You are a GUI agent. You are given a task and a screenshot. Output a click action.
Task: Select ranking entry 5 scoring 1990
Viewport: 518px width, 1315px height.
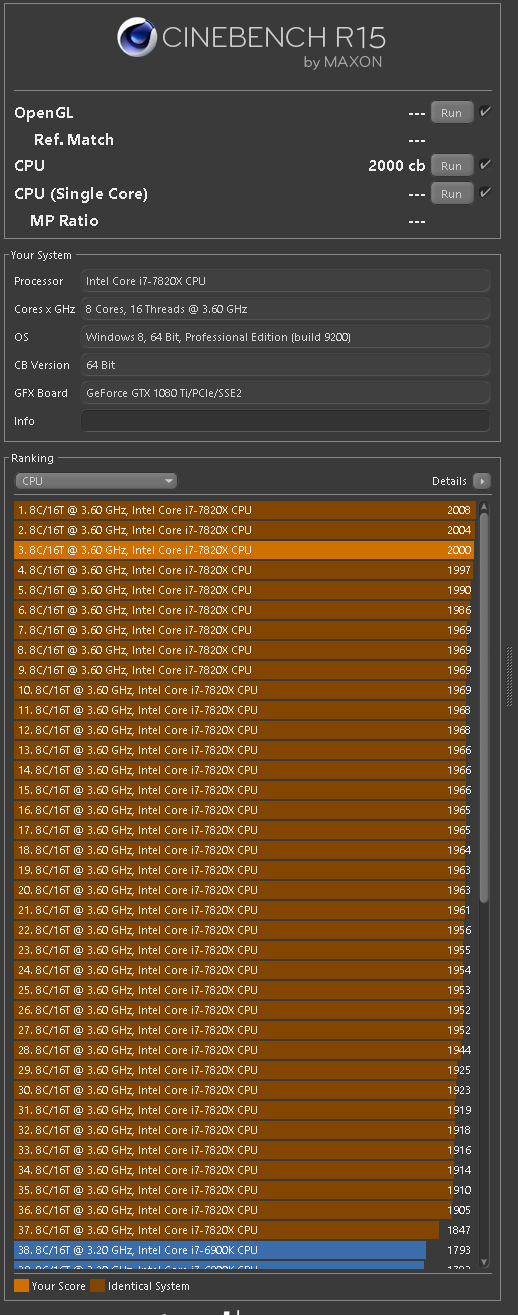[245, 590]
